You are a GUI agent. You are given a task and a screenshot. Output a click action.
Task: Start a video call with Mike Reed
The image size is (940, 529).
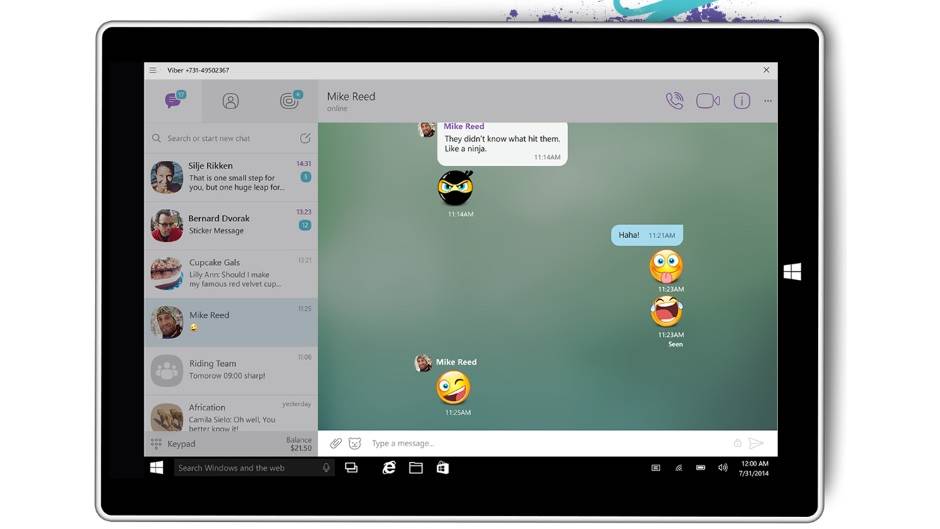708,101
